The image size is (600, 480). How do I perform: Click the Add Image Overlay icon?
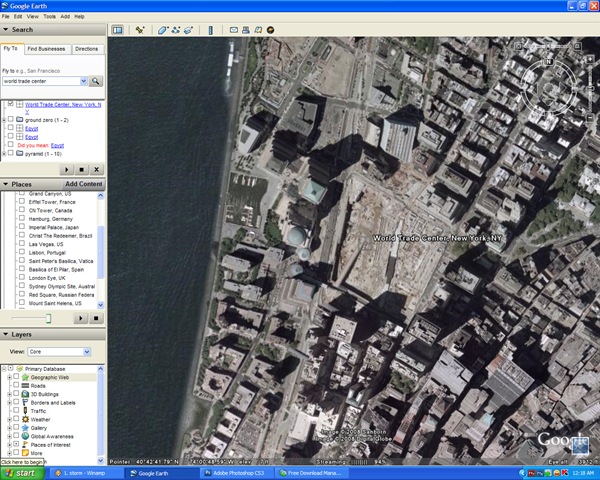(188, 30)
